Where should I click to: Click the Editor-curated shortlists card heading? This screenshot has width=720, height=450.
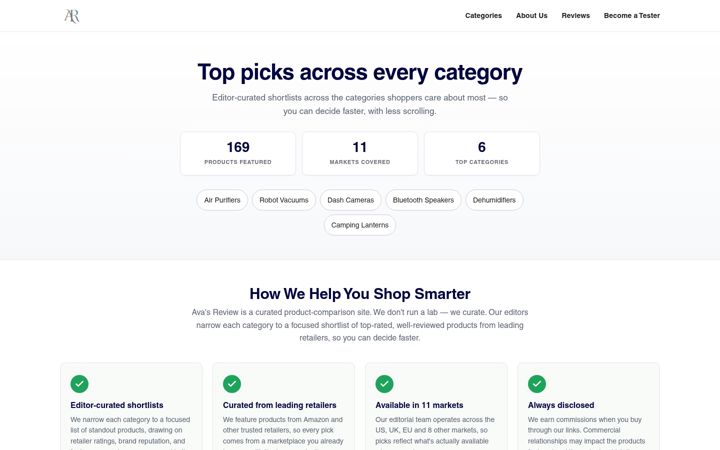pyautogui.click(x=117, y=405)
